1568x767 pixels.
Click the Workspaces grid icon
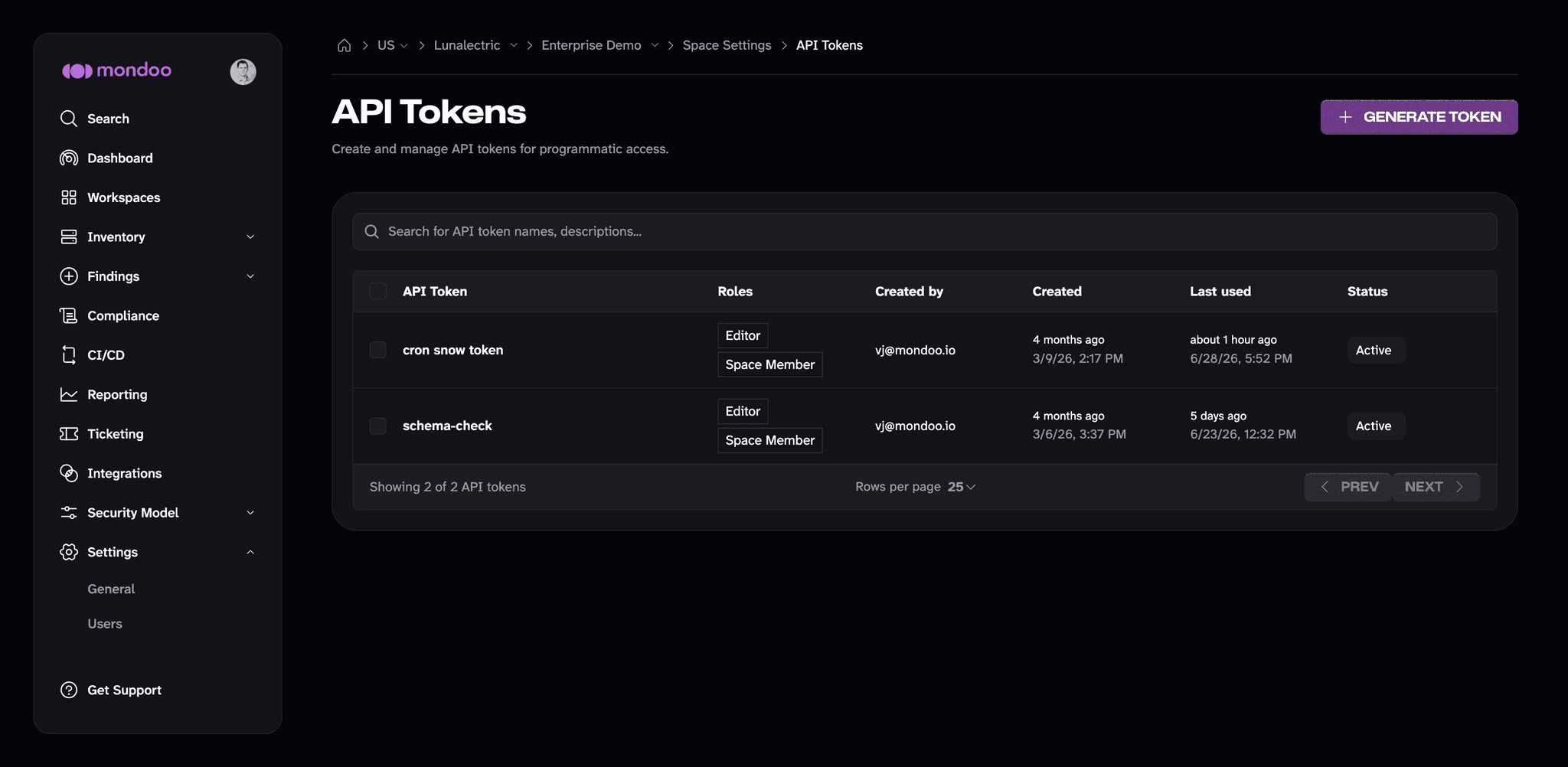click(x=69, y=197)
